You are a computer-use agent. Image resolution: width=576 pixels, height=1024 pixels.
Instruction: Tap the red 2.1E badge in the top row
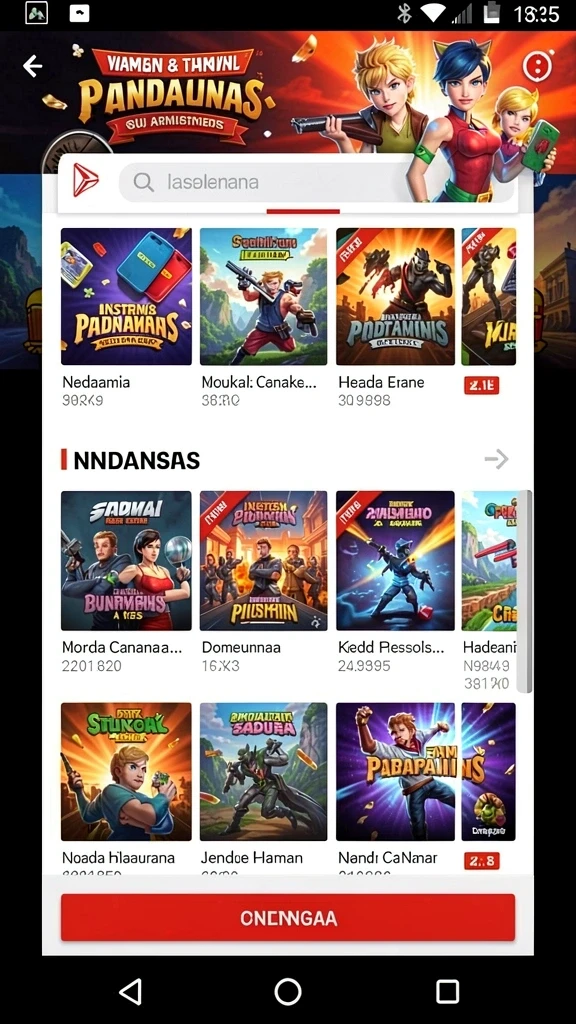click(x=481, y=386)
